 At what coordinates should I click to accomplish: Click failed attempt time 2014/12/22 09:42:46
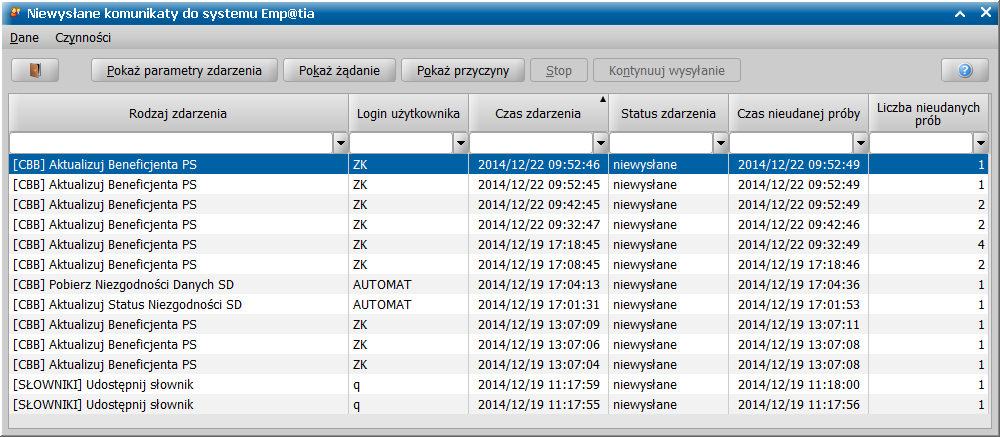799,225
